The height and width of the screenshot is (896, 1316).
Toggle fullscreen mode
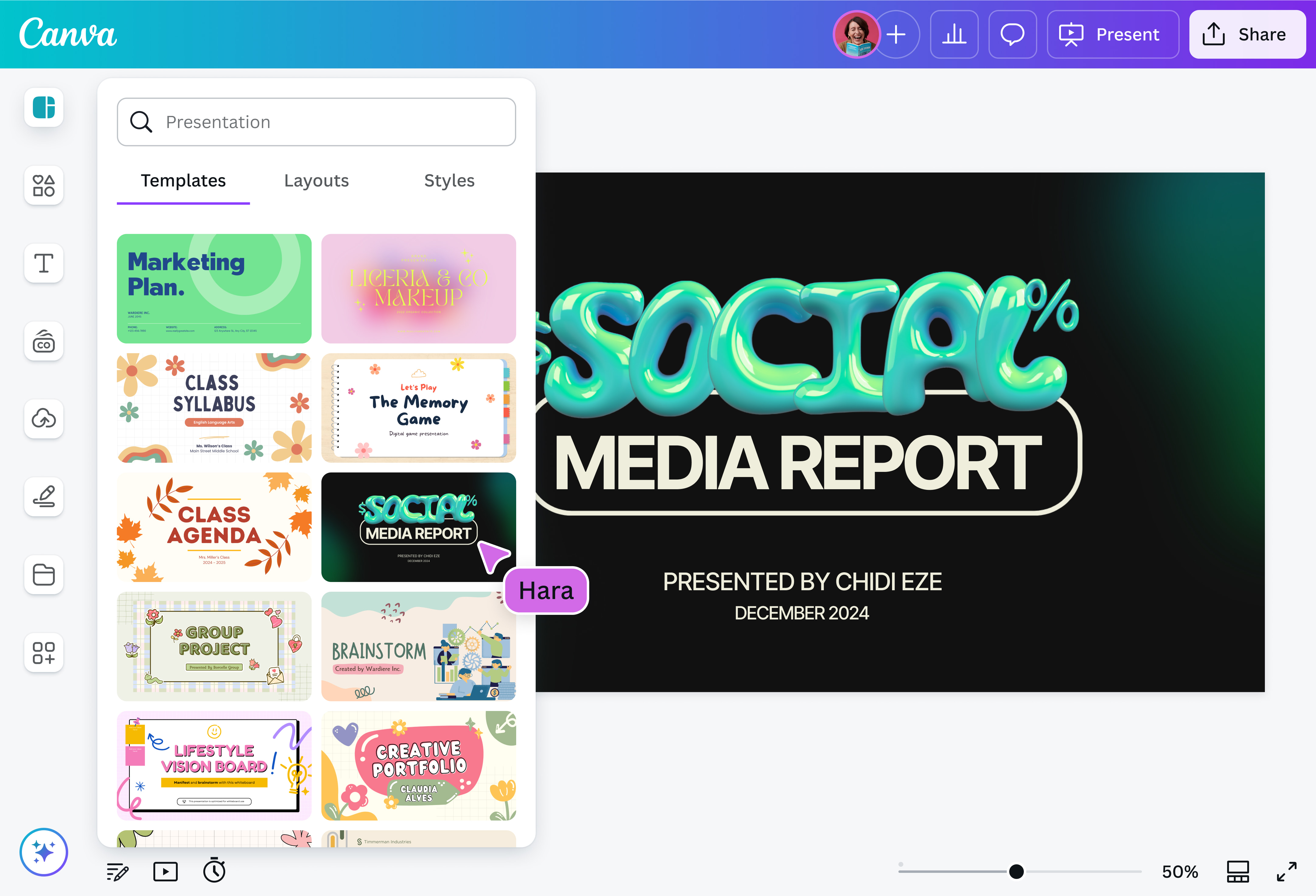[1286, 871]
